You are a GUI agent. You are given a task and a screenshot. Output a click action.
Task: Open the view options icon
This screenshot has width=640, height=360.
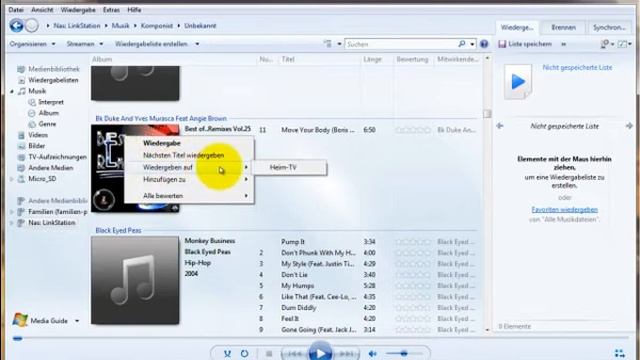tap(328, 44)
